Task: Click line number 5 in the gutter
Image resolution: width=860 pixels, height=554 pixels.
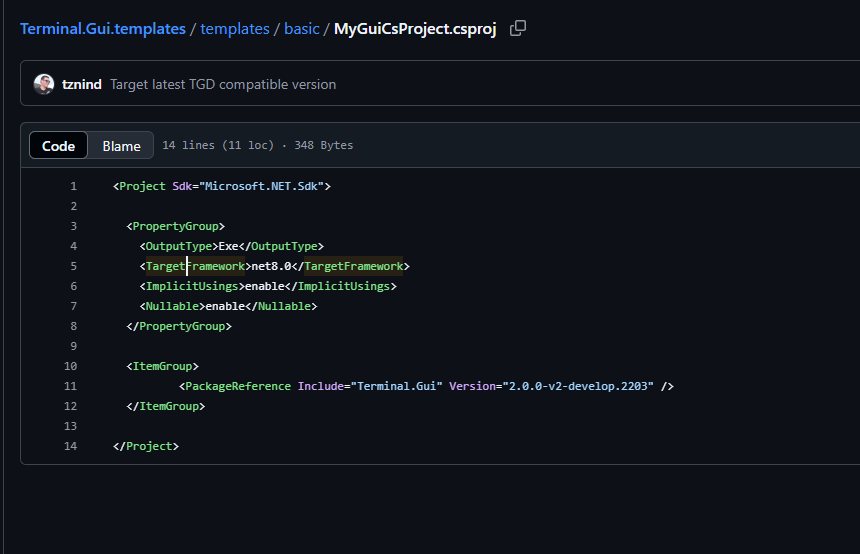Action: coord(73,266)
